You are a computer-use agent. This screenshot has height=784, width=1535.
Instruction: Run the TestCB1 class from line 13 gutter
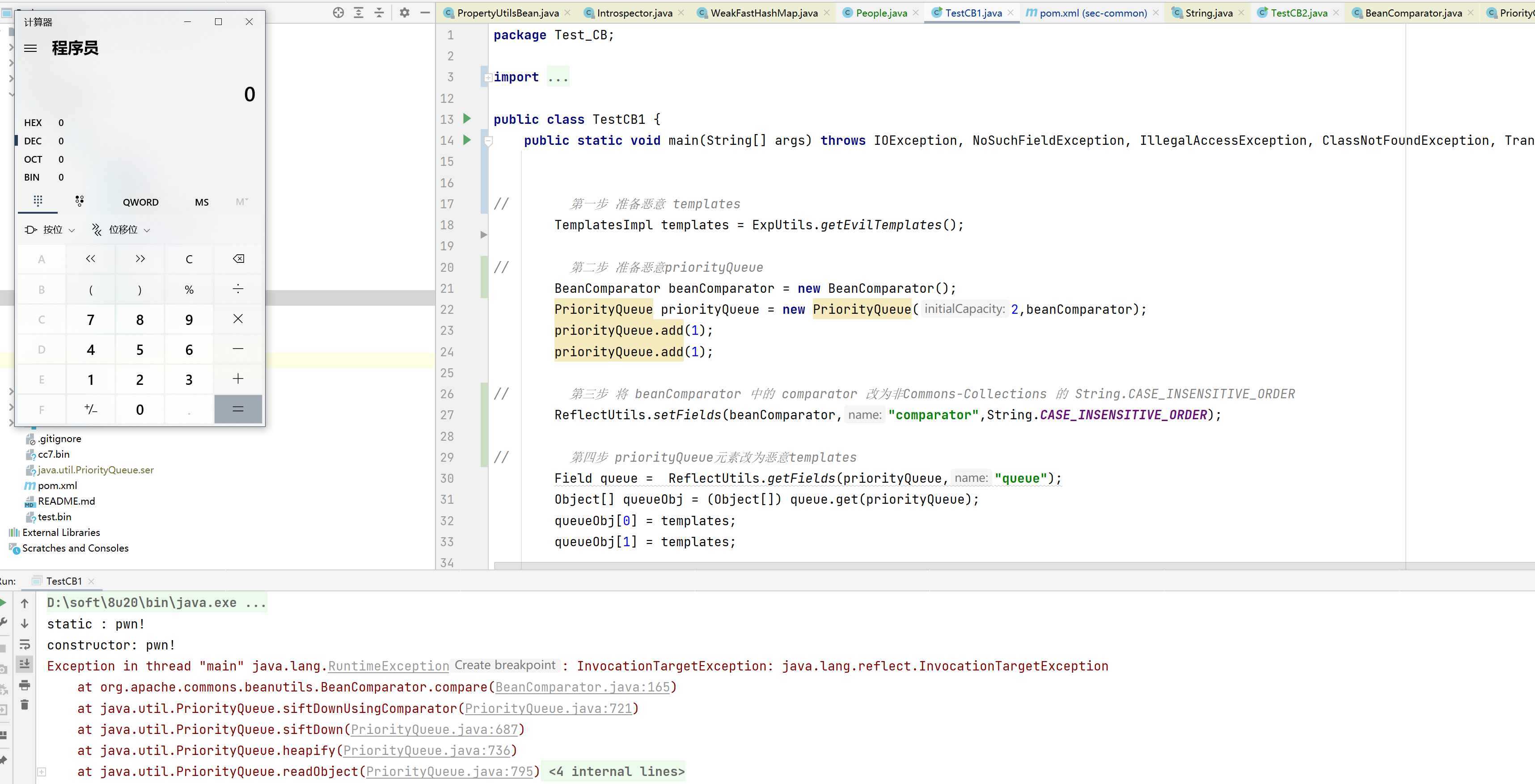[467, 118]
